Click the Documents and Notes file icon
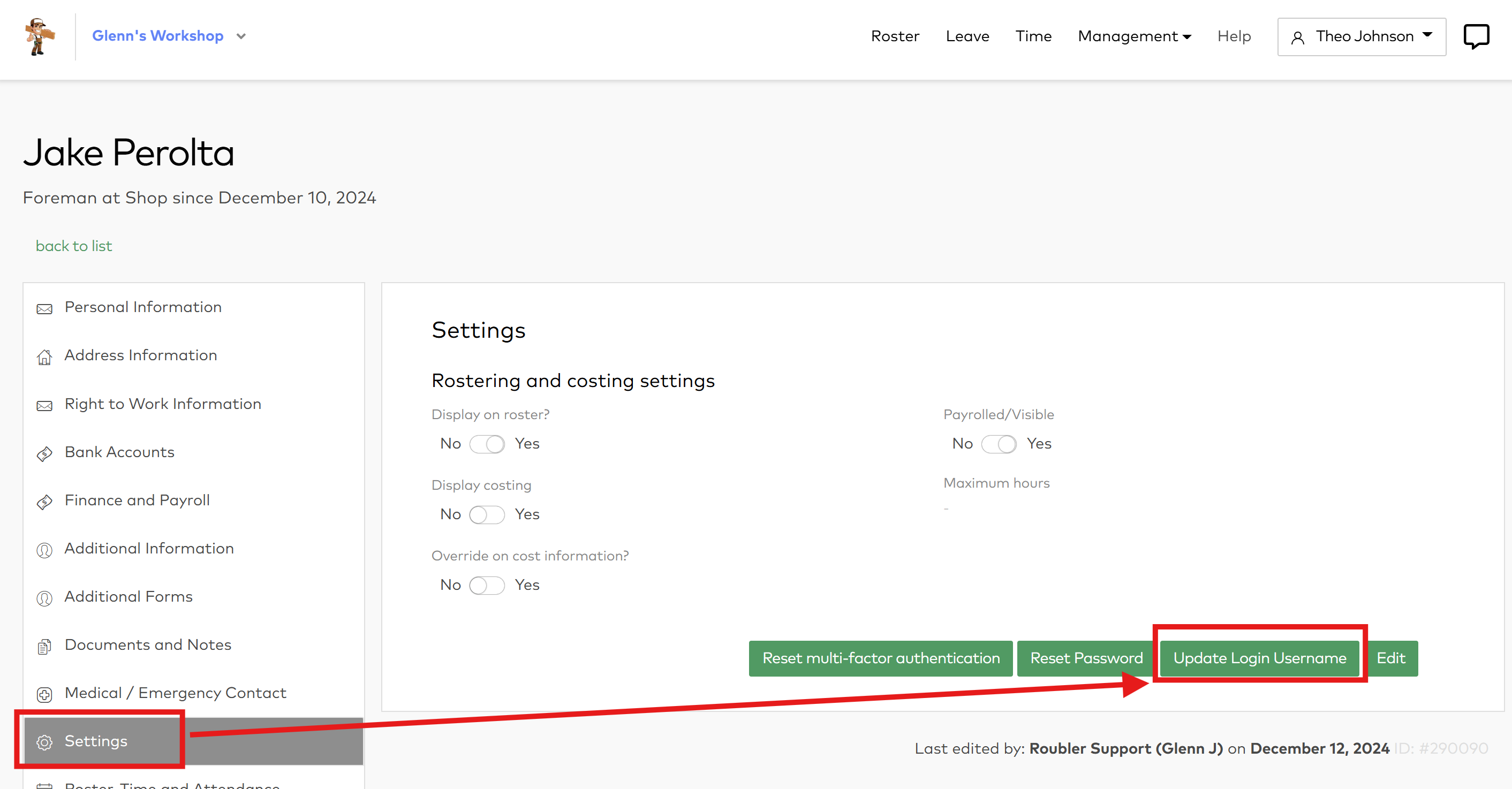 (x=44, y=646)
